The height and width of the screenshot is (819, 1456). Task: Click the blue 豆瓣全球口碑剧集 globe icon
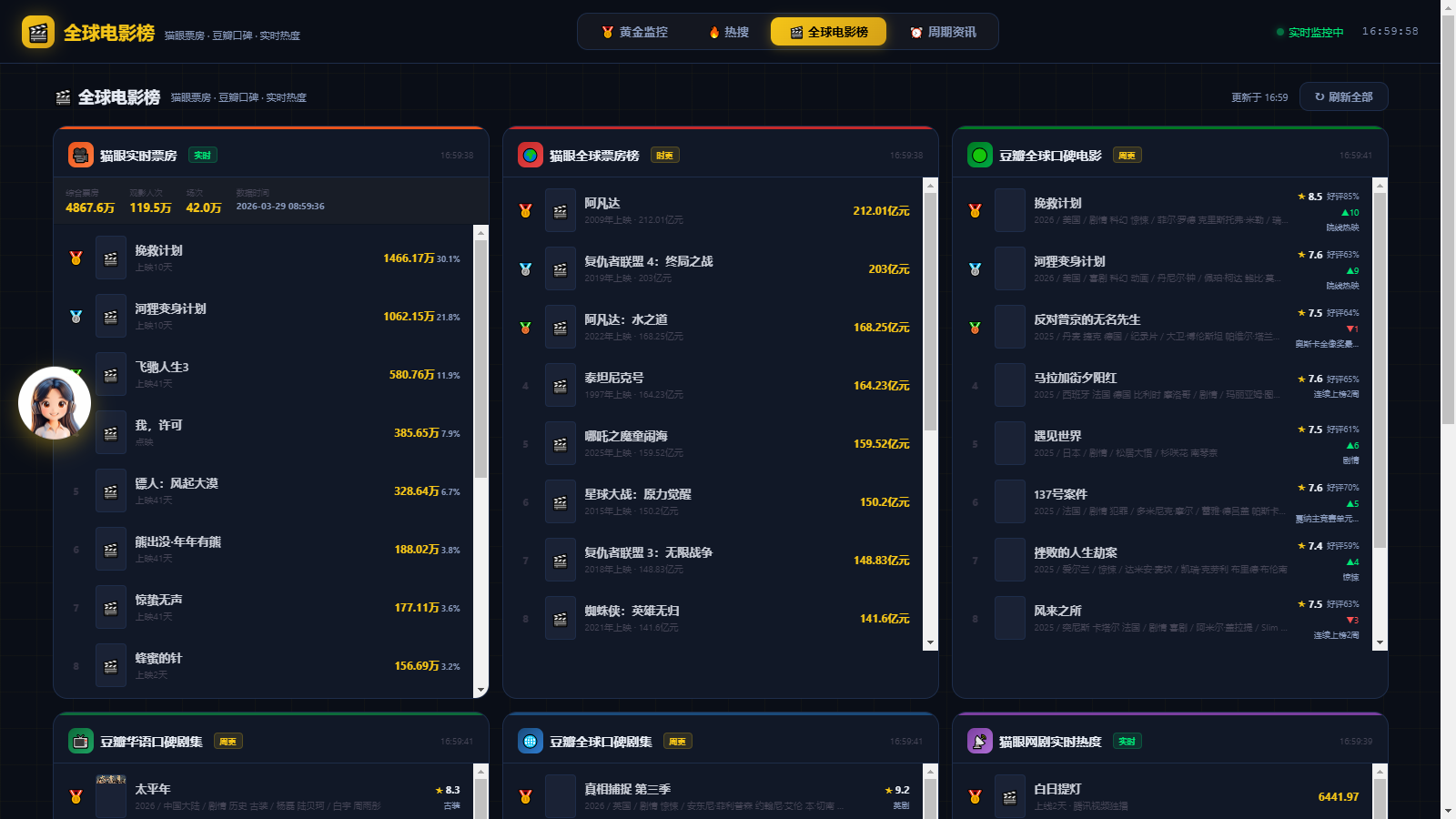[x=531, y=742]
